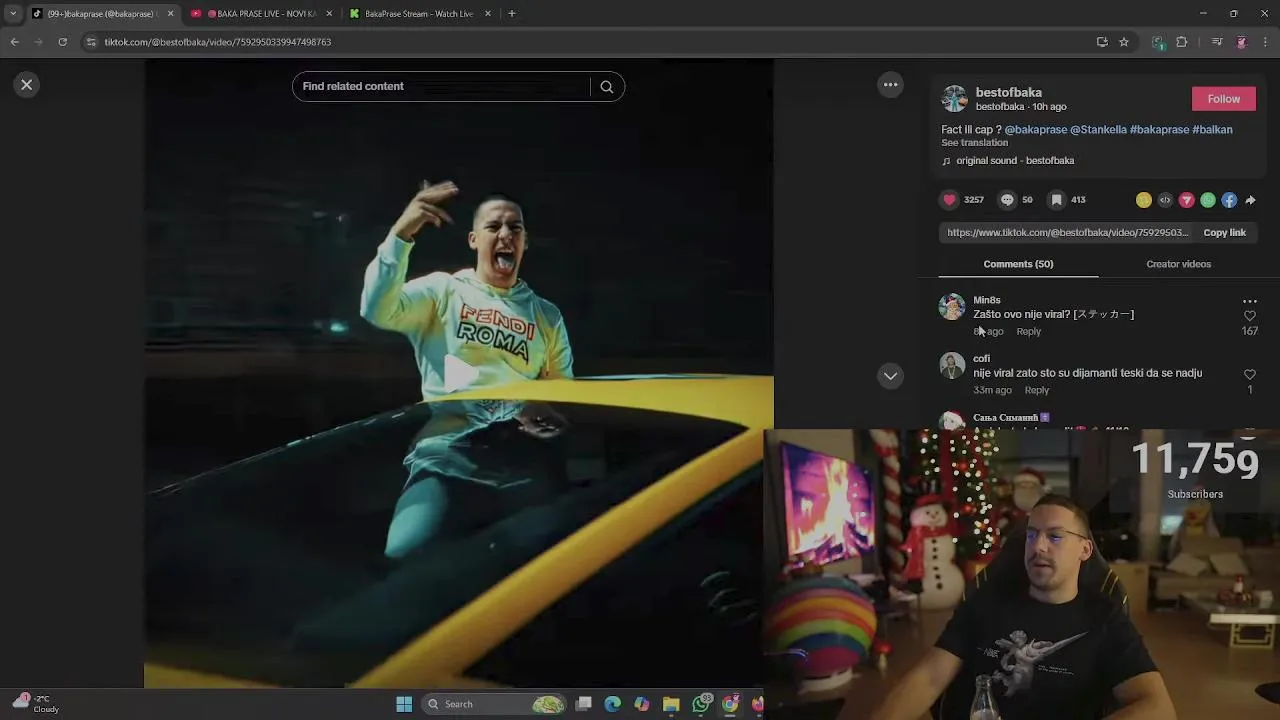Reply to the cofi comment

(x=1036, y=391)
